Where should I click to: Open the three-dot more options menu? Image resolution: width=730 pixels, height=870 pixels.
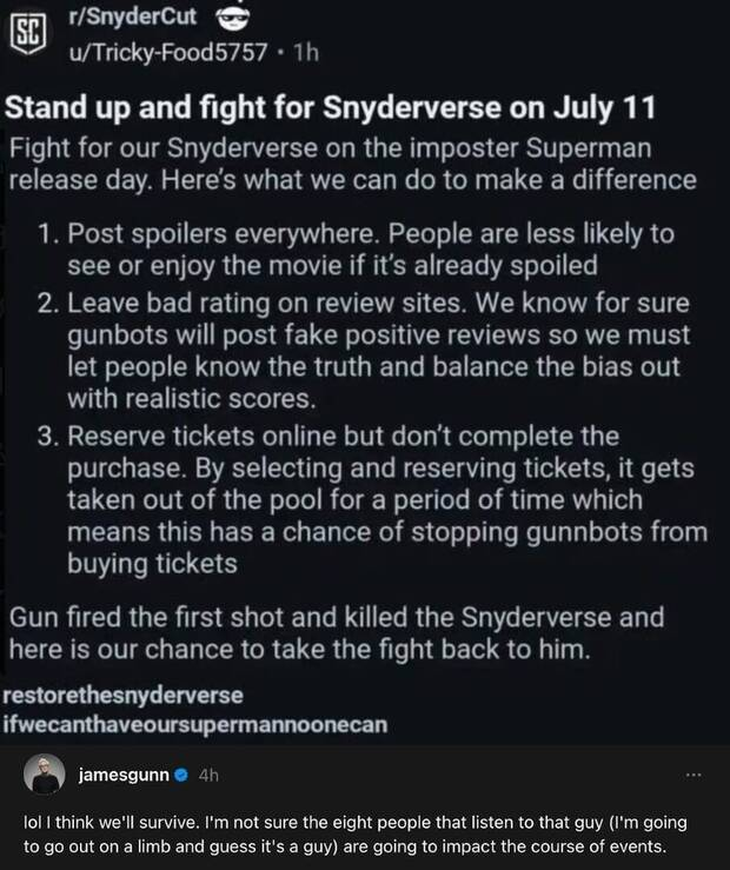(x=694, y=774)
